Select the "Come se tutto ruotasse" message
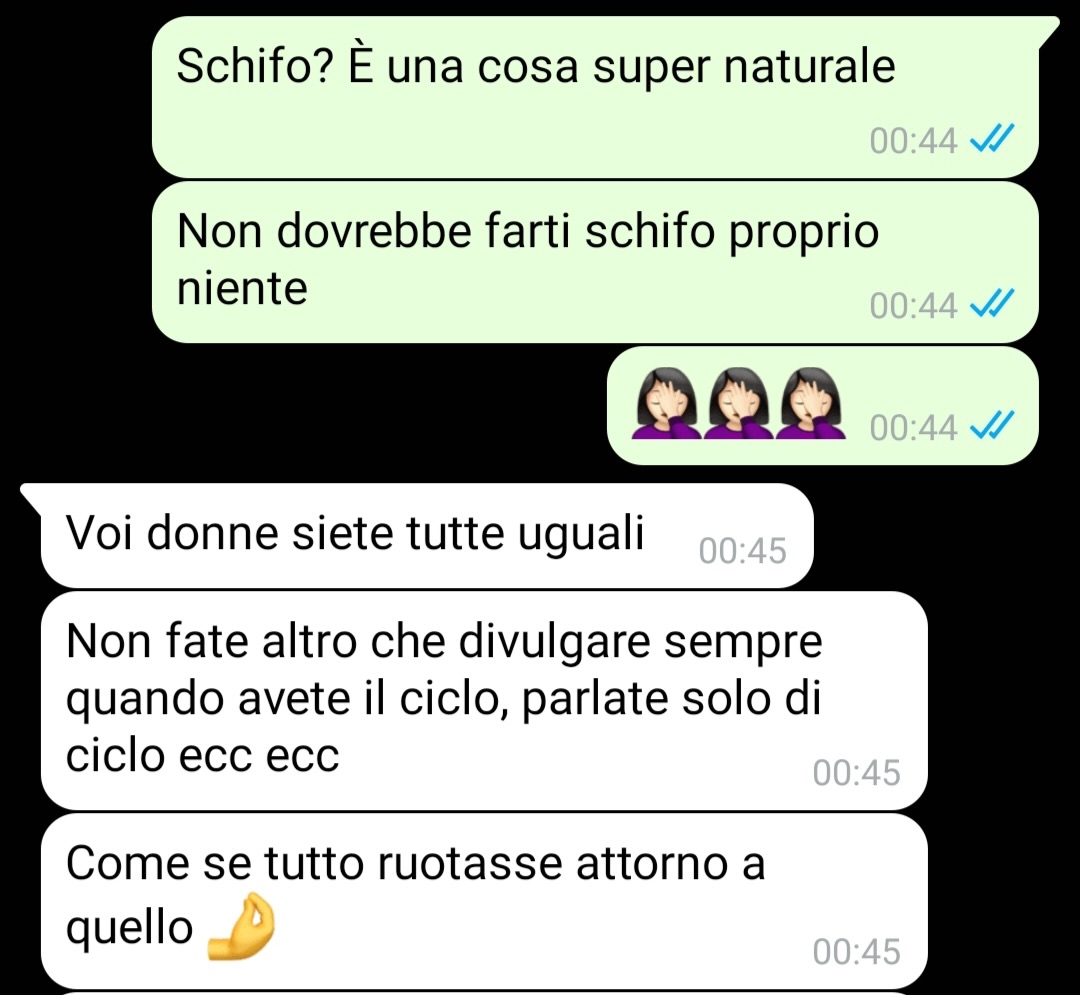This screenshot has height=995, width=1080. pos(484,901)
